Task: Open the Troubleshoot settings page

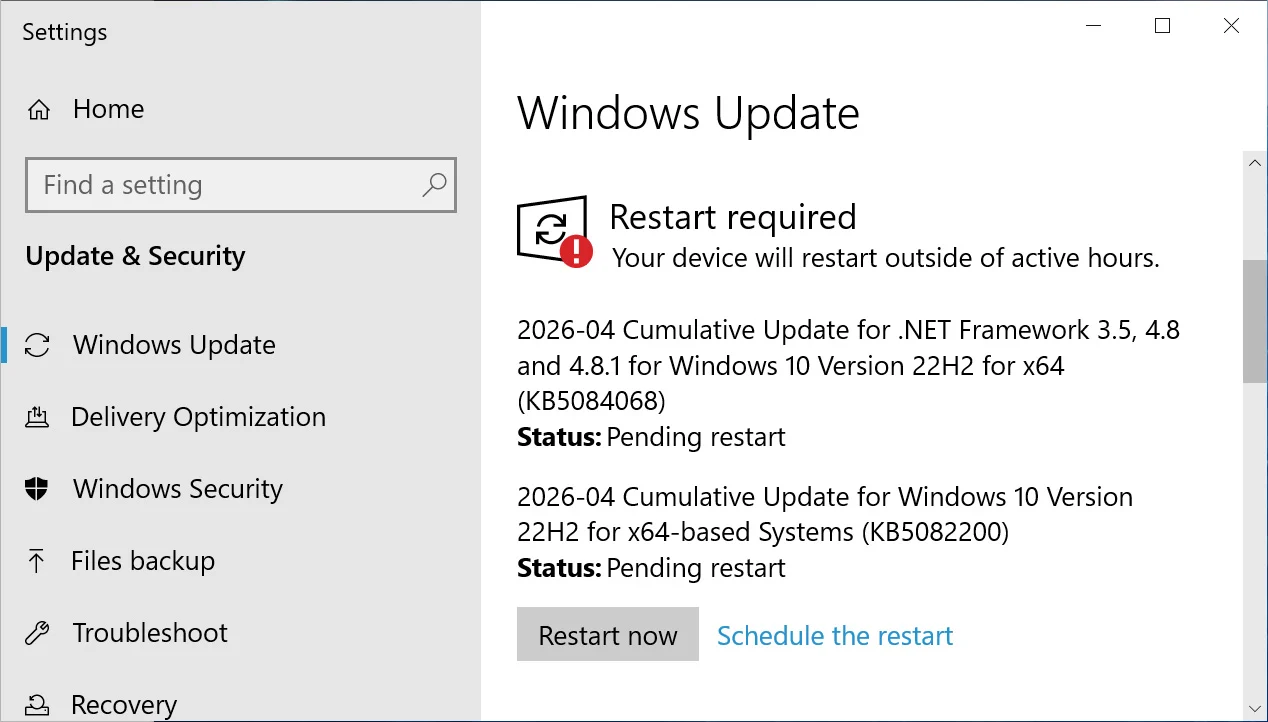Action: [x=149, y=633]
